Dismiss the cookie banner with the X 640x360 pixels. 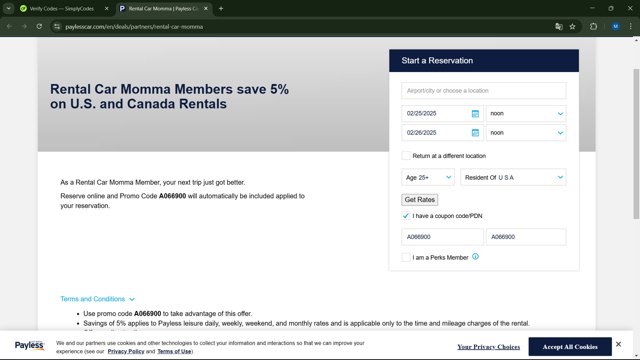[618, 344]
